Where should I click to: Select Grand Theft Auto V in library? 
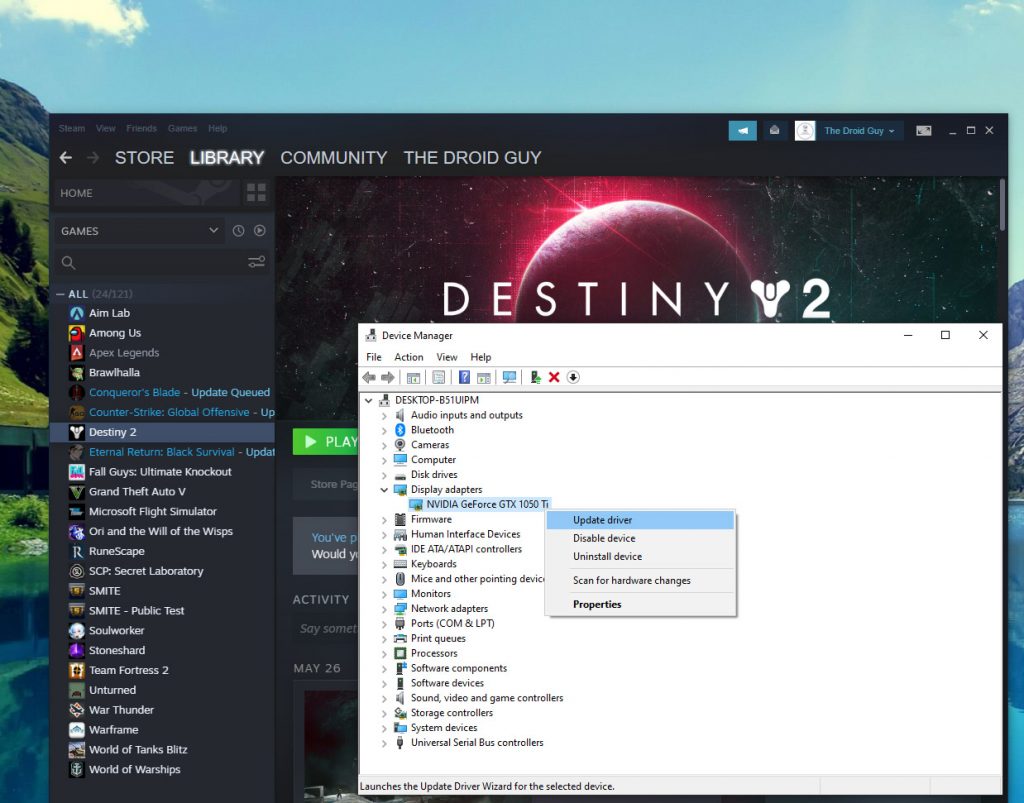point(137,492)
